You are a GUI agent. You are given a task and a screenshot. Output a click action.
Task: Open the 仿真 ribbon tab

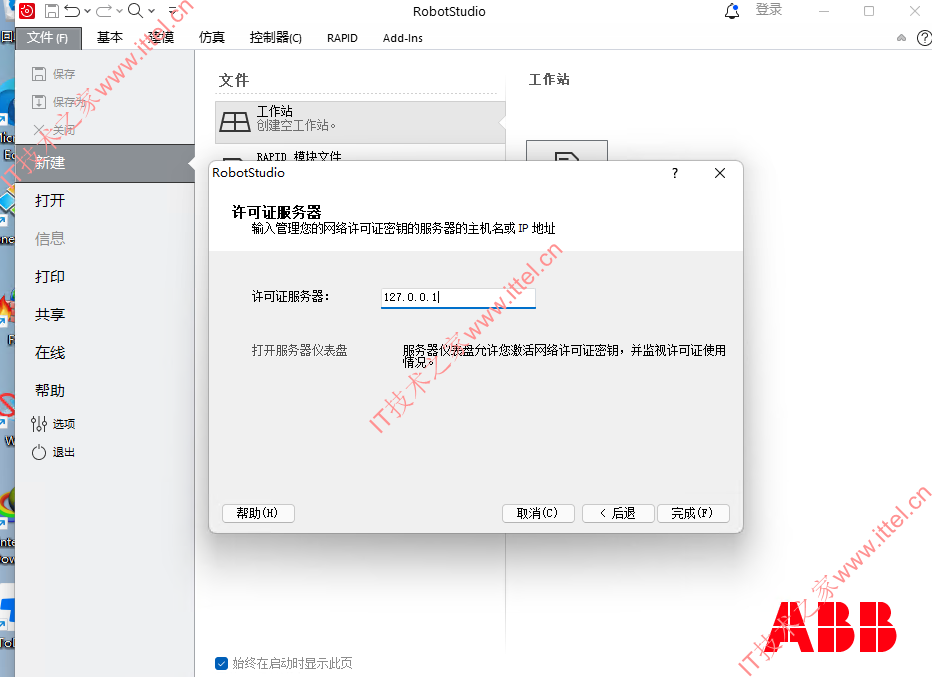(212, 38)
